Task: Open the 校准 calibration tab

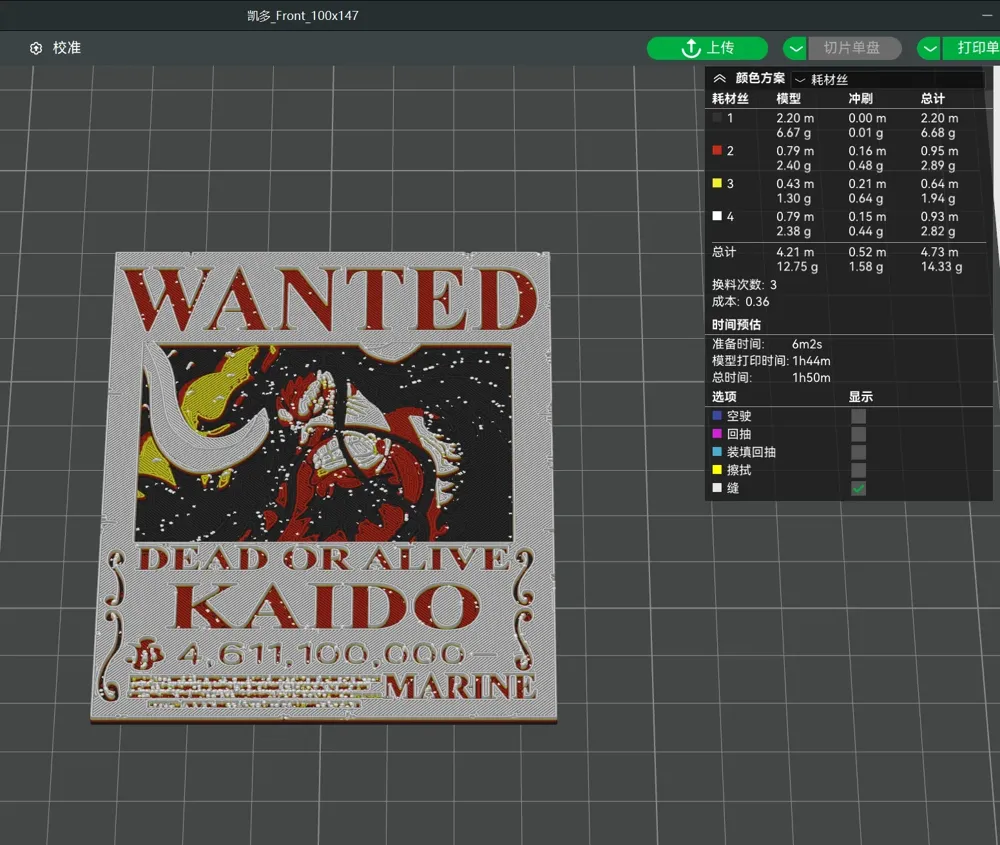Action: tap(66, 48)
